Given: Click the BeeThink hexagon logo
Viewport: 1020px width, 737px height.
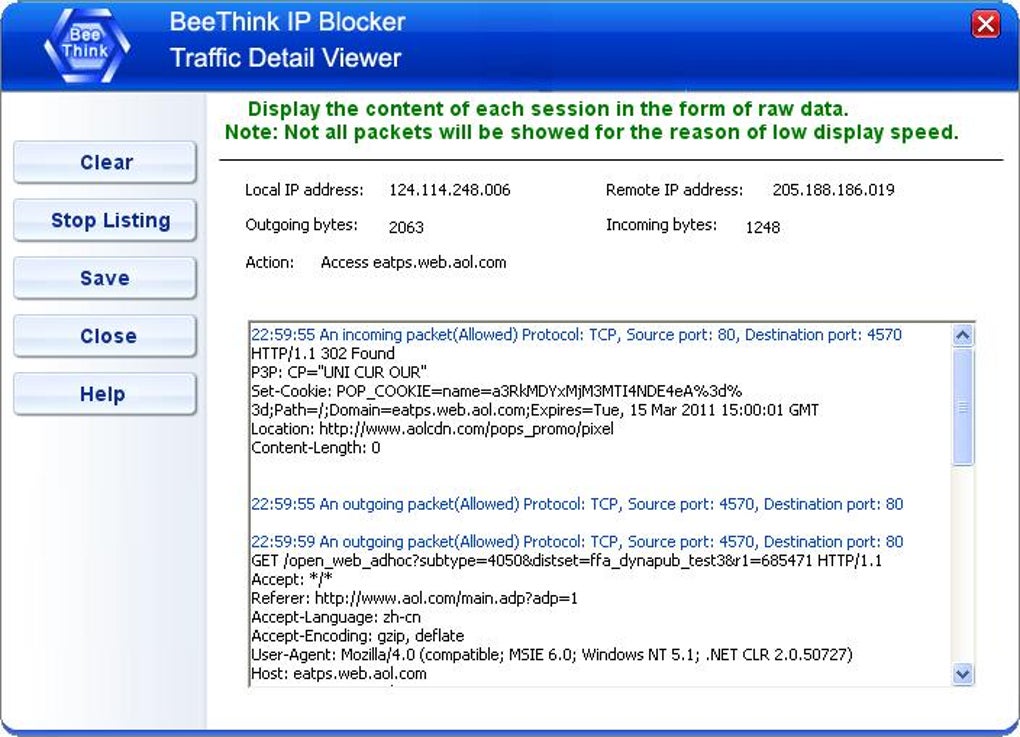Looking at the screenshot, I should [x=87, y=45].
